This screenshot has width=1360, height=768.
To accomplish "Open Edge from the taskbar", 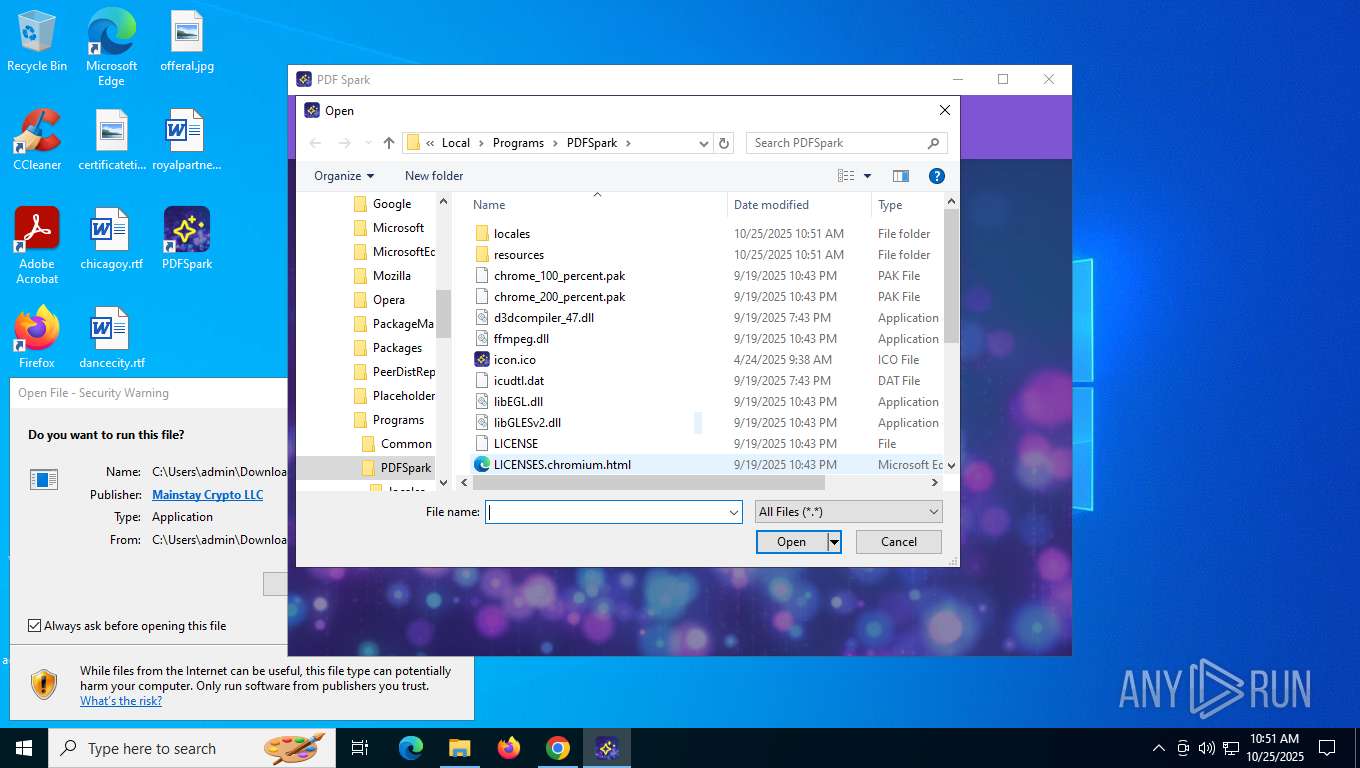I will coord(410,748).
